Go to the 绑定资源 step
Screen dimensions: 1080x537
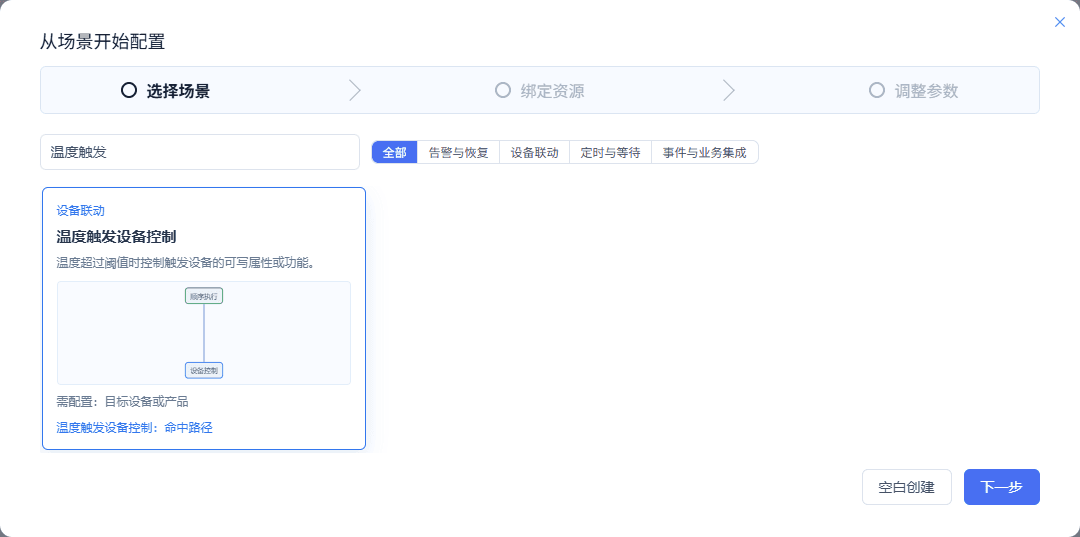[540, 90]
